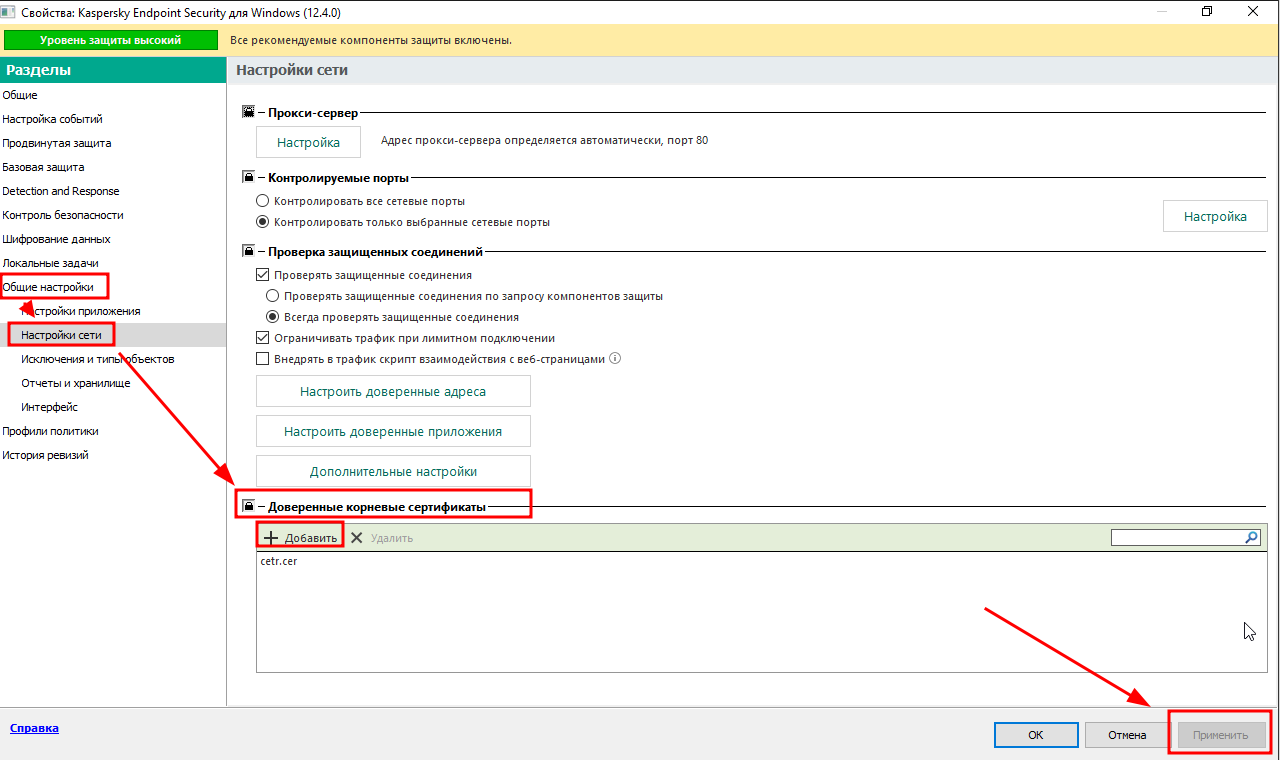Open the Справка link
1280x760 pixels.
pos(34,728)
